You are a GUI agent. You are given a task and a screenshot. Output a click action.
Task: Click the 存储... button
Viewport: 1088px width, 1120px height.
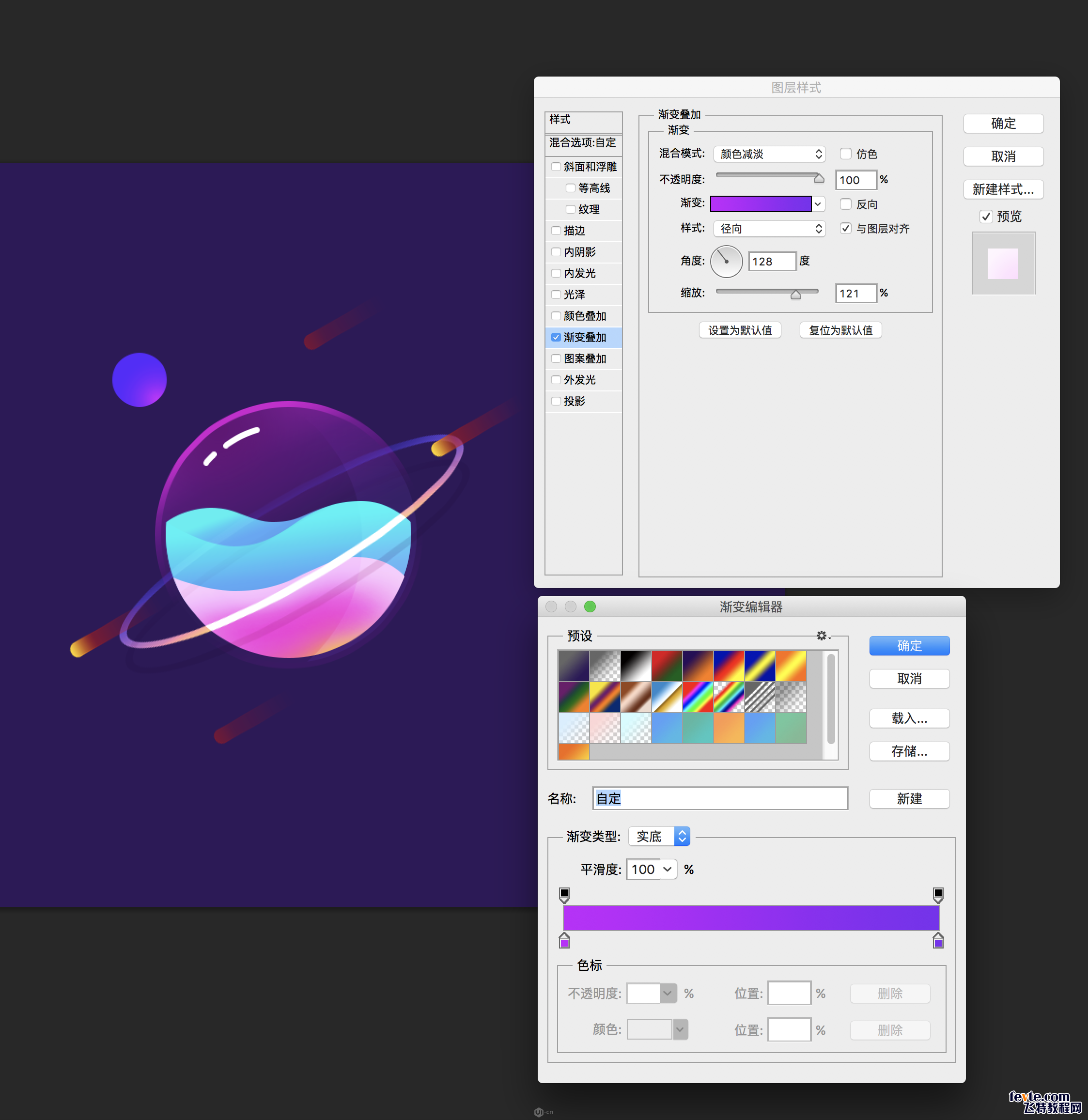pos(909,751)
